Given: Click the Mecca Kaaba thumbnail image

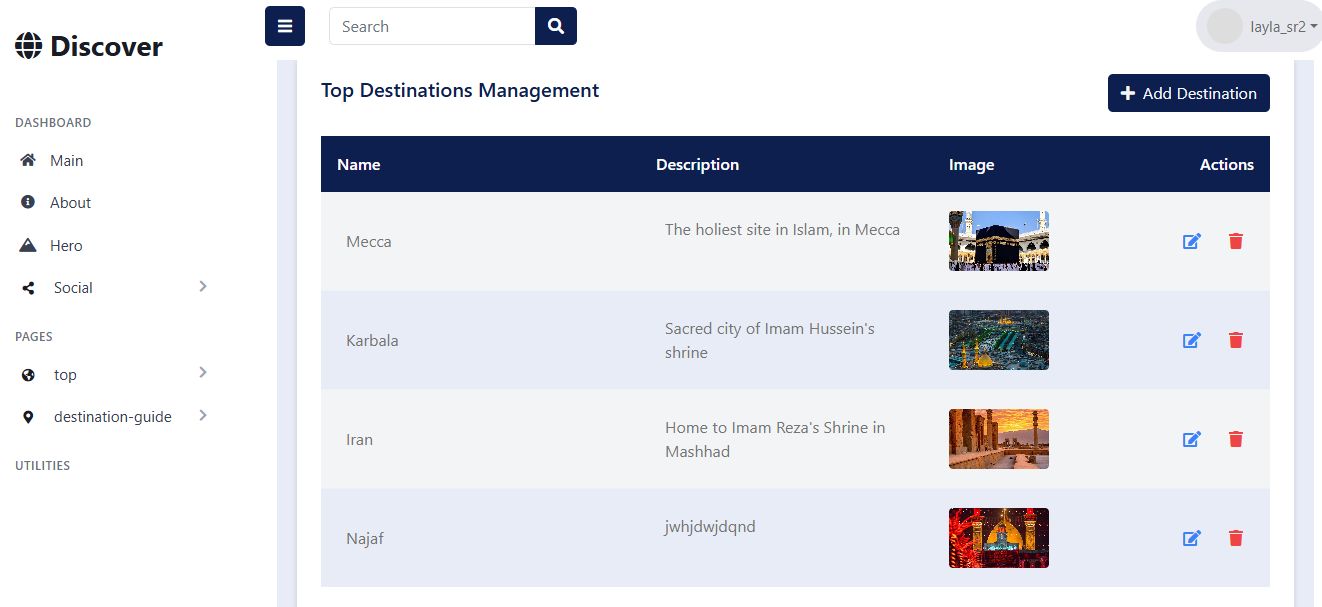Looking at the screenshot, I should pos(998,241).
